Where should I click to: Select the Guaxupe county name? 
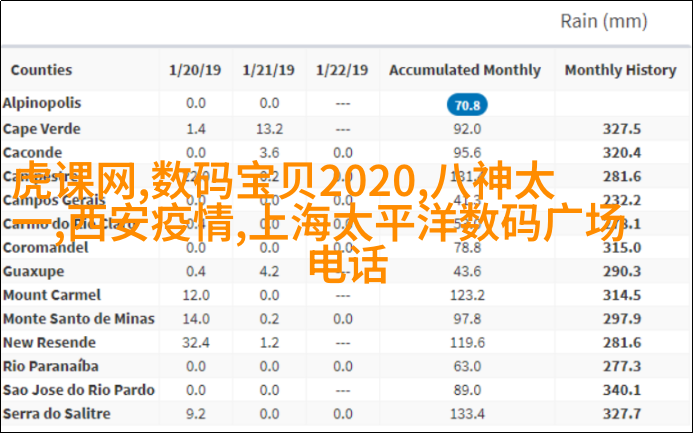tap(33, 271)
